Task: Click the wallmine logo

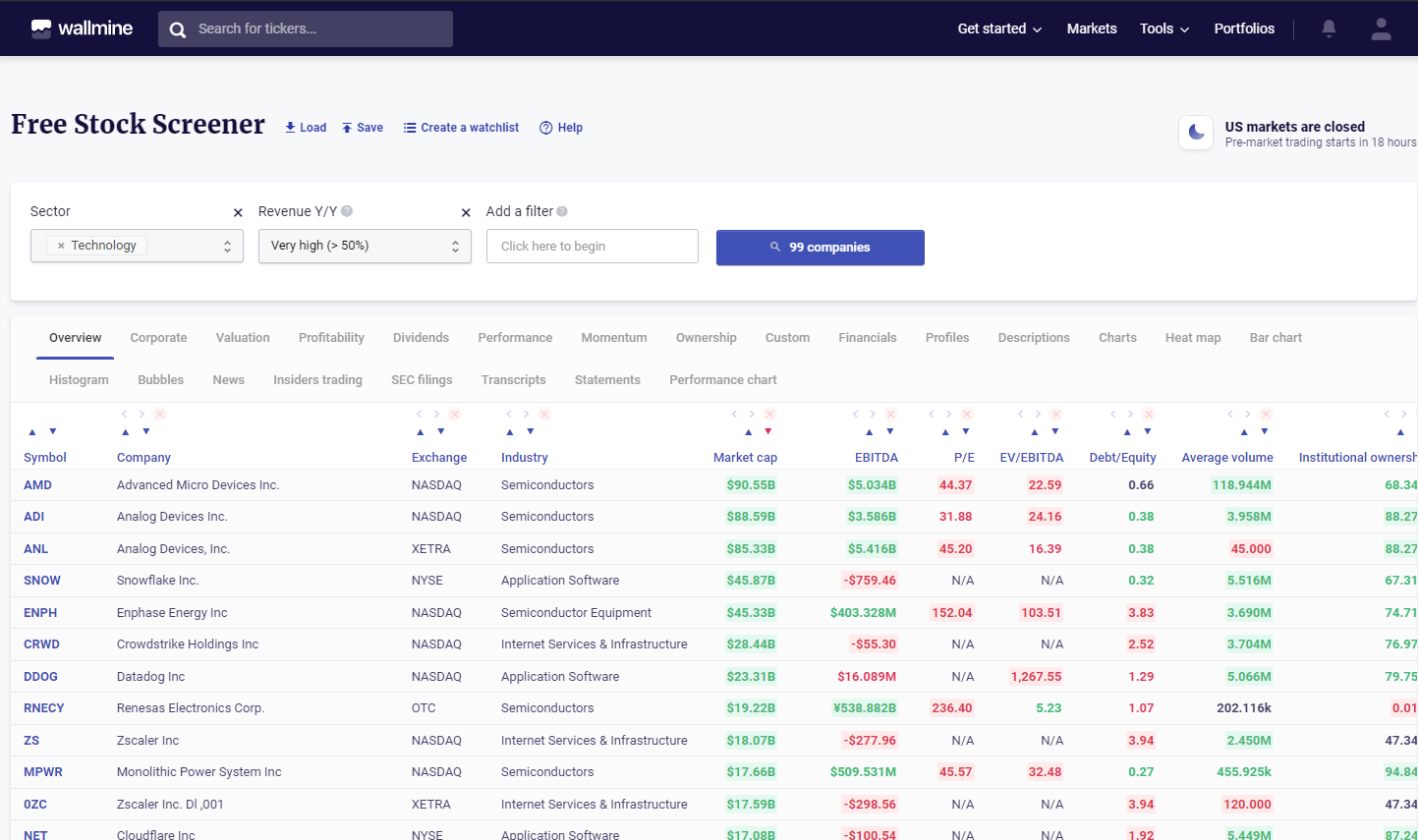Action: click(82, 28)
